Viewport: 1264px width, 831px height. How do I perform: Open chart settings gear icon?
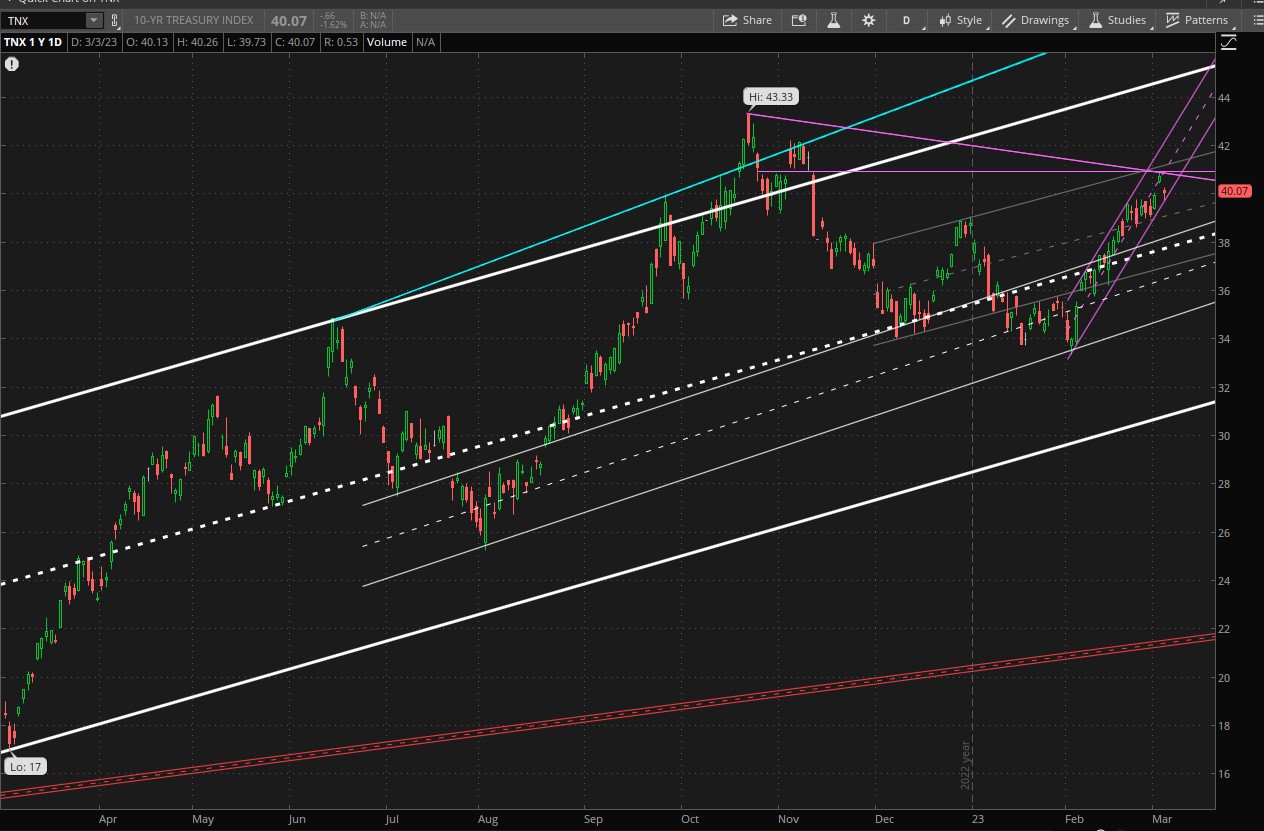click(868, 20)
